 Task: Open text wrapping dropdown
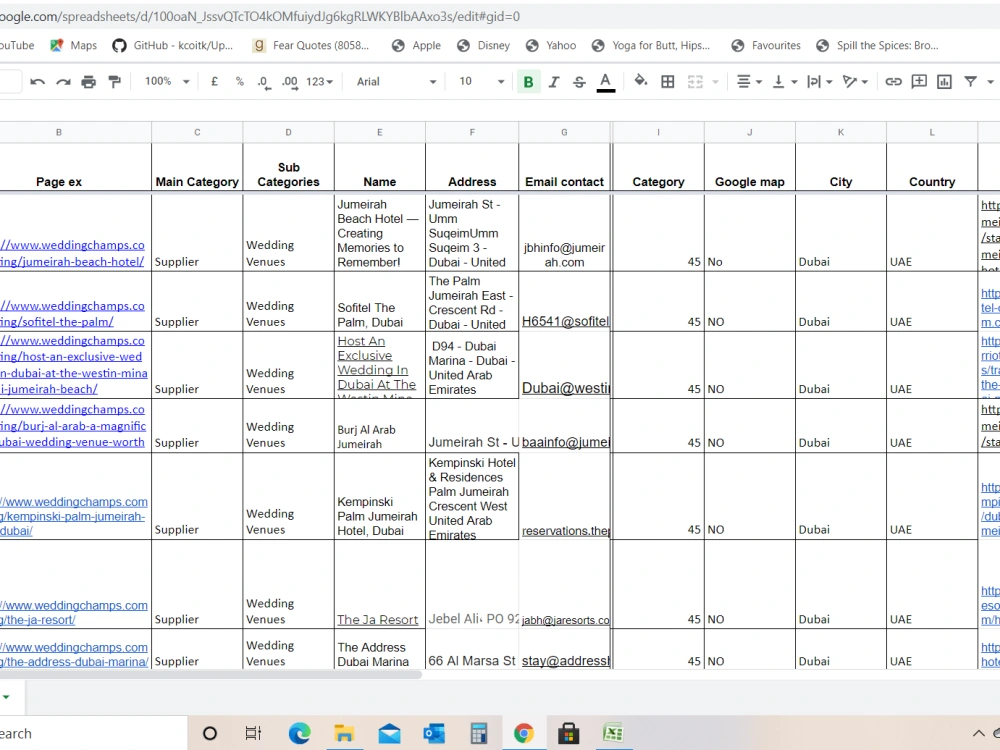[820, 82]
